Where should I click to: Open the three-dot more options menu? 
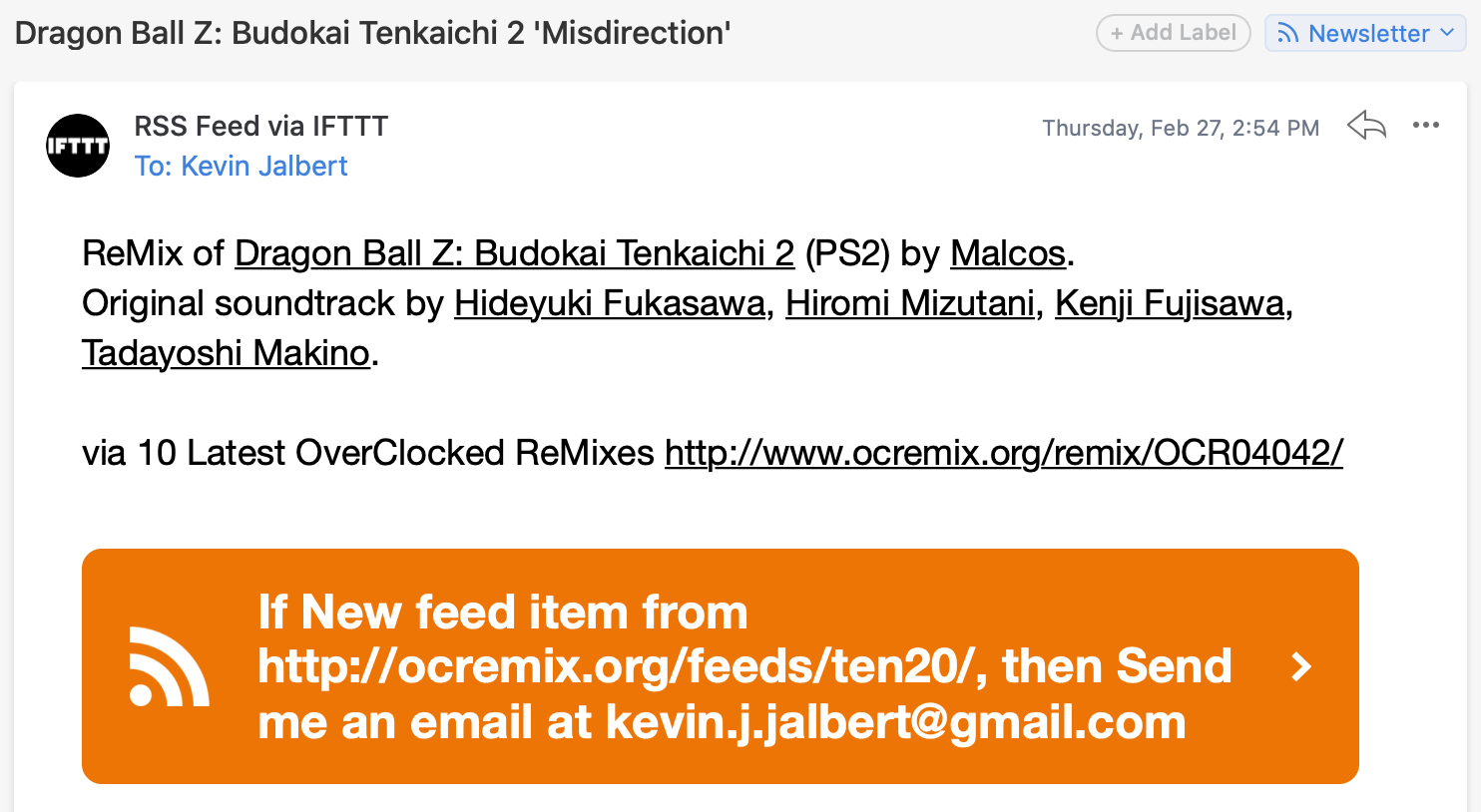(x=1426, y=125)
